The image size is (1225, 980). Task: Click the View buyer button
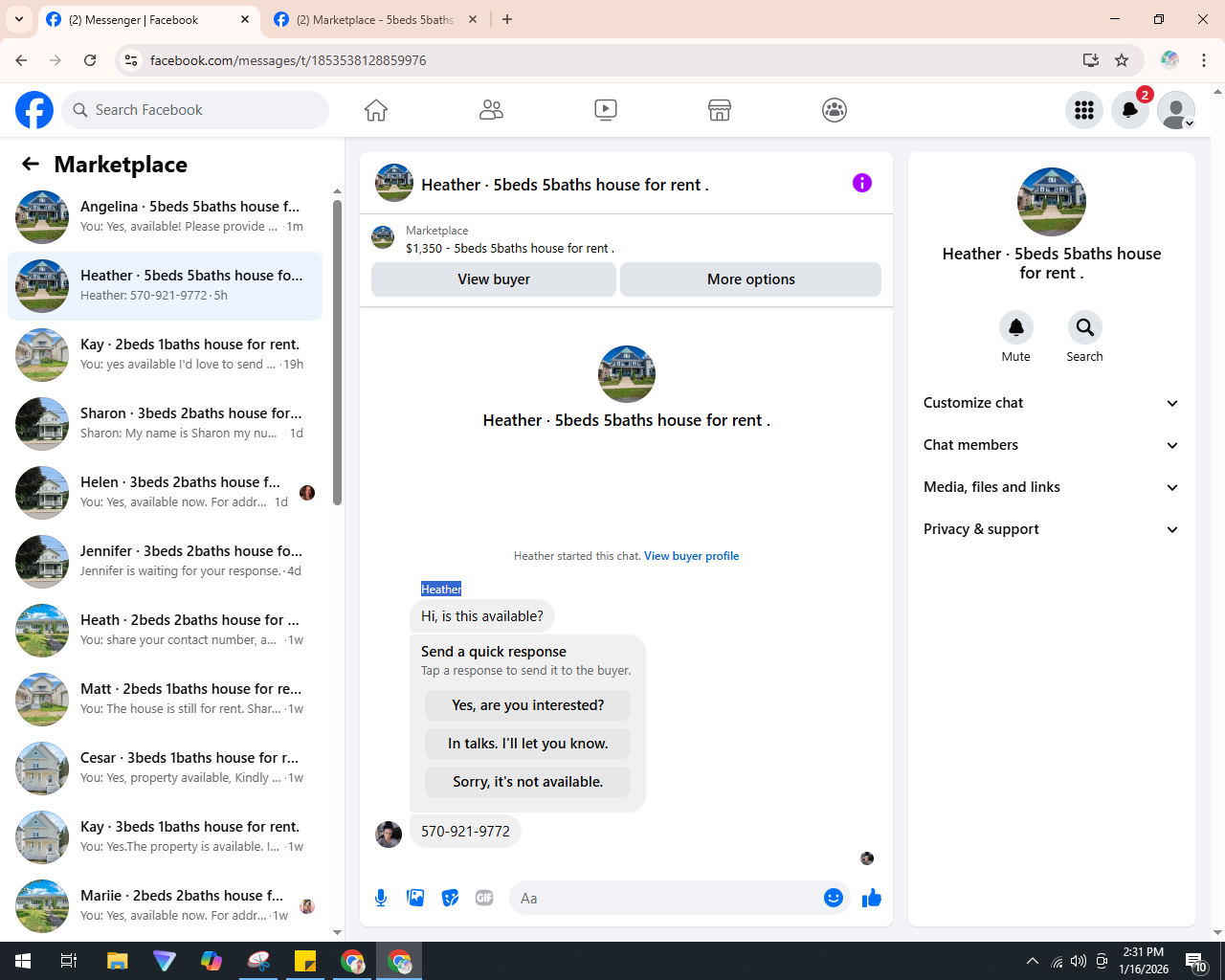tap(494, 279)
